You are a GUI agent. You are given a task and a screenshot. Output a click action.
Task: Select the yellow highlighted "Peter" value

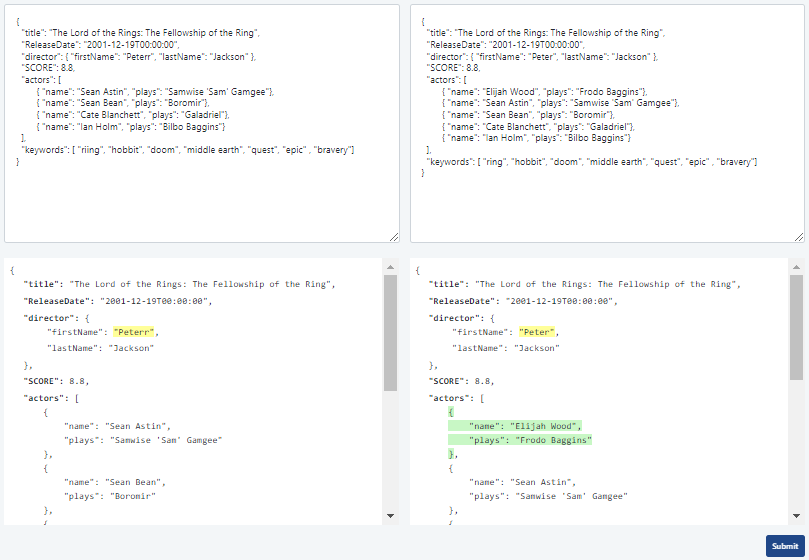coord(537,332)
